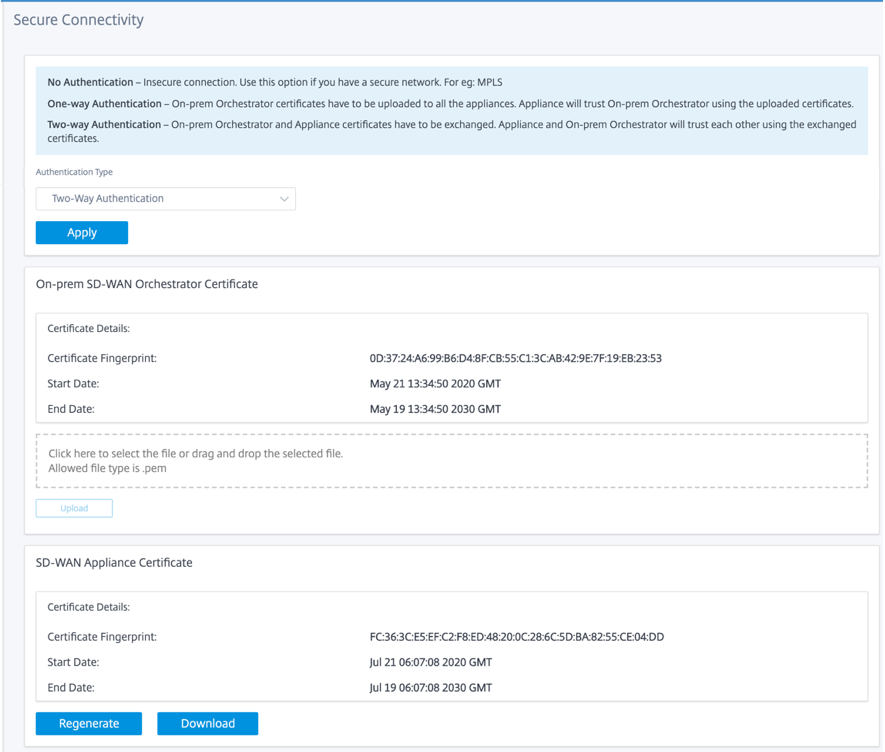This screenshot has width=885, height=752.
Task: Select Orchestrator fingerprint starting with 0D:37:24
Action: [x=516, y=358]
